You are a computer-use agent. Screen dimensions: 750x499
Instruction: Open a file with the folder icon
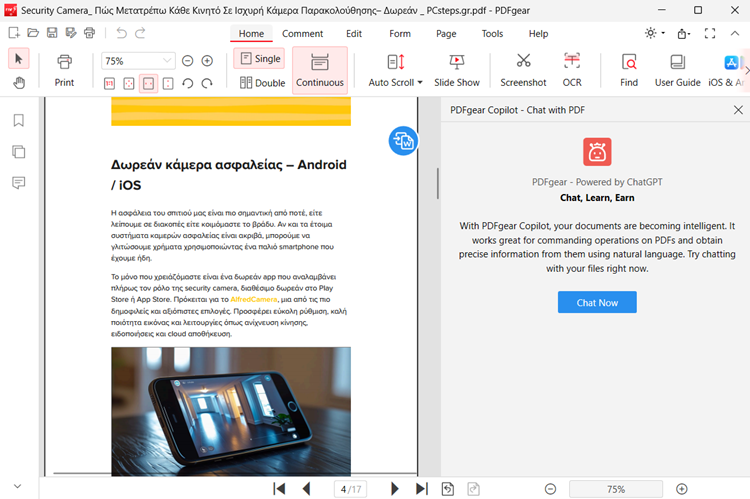point(33,33)
